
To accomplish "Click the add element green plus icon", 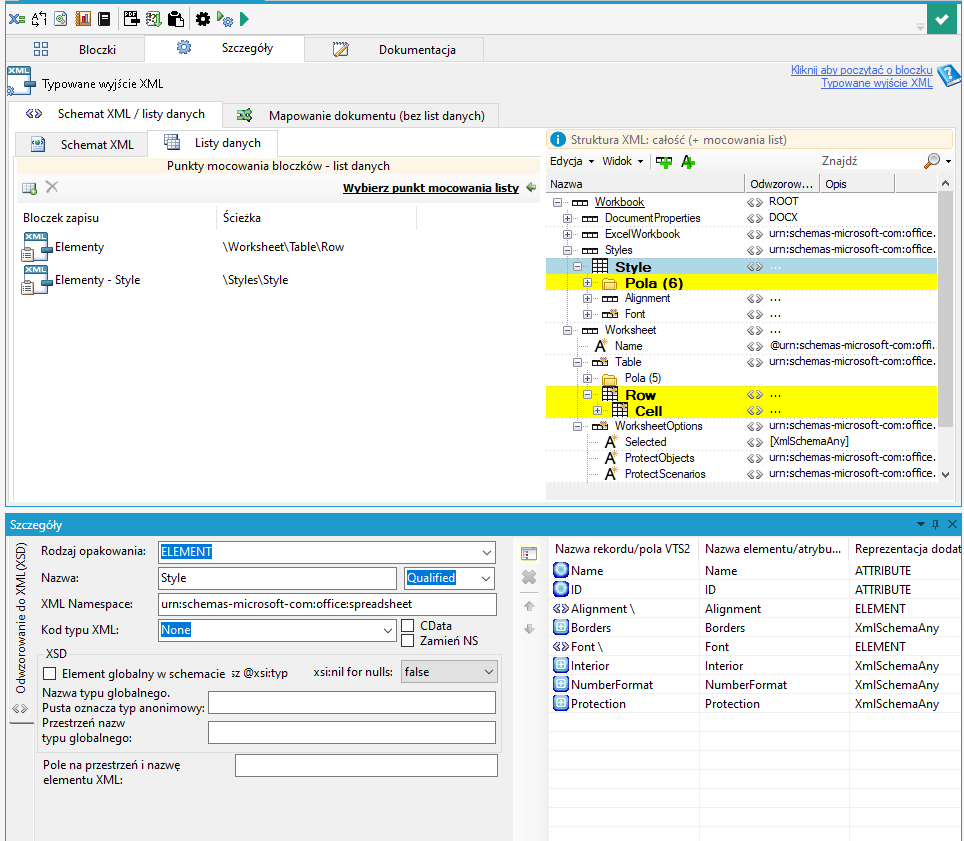I will pos(664,162).
